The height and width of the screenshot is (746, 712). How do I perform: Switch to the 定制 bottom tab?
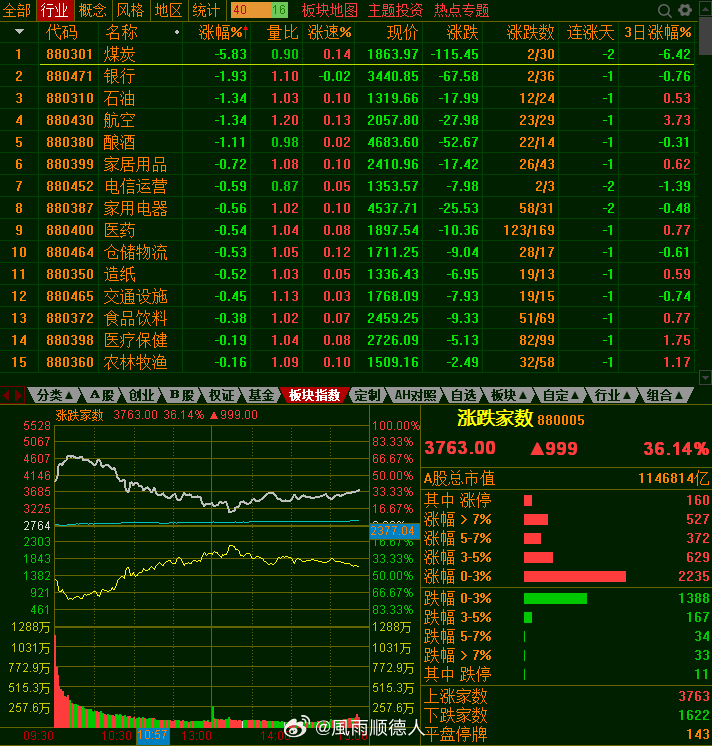367,395
